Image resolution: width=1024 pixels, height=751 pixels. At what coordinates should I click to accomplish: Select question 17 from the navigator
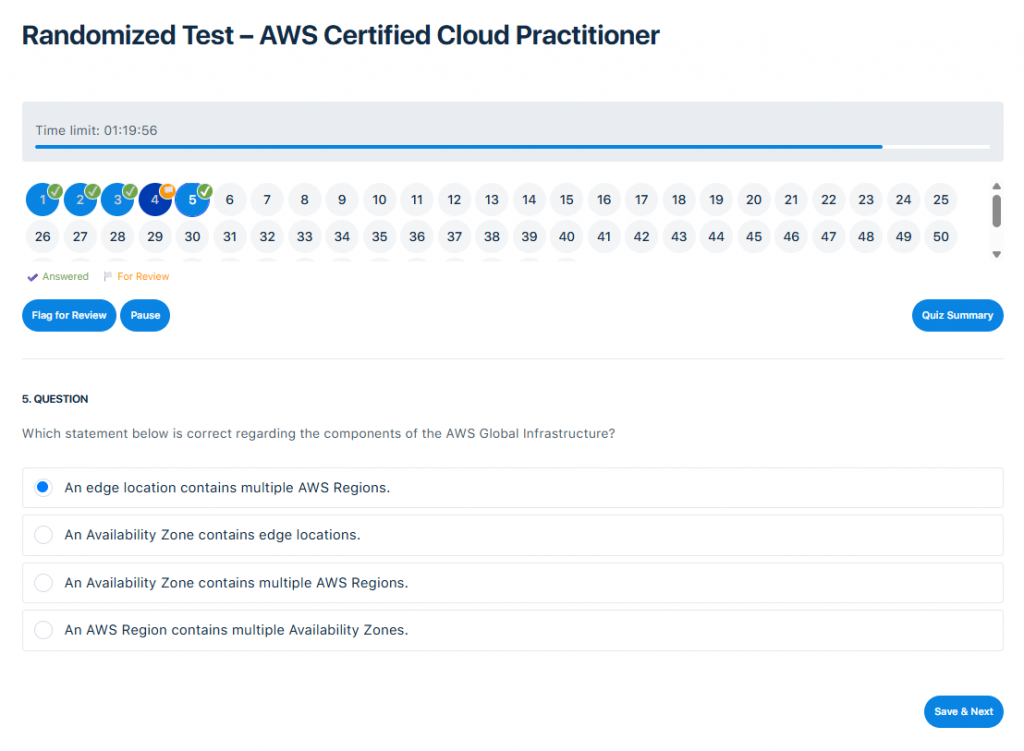tap(641, 199)
